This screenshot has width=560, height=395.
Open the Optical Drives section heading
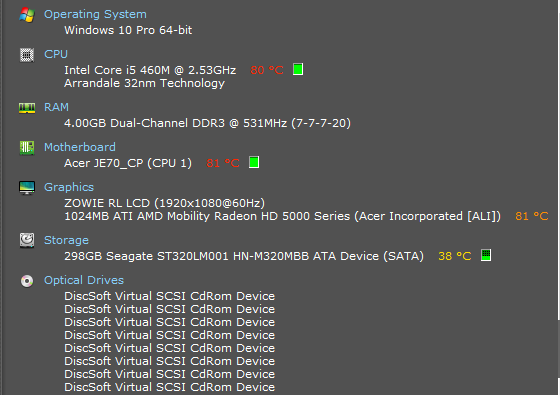click(x=84, y=280)
